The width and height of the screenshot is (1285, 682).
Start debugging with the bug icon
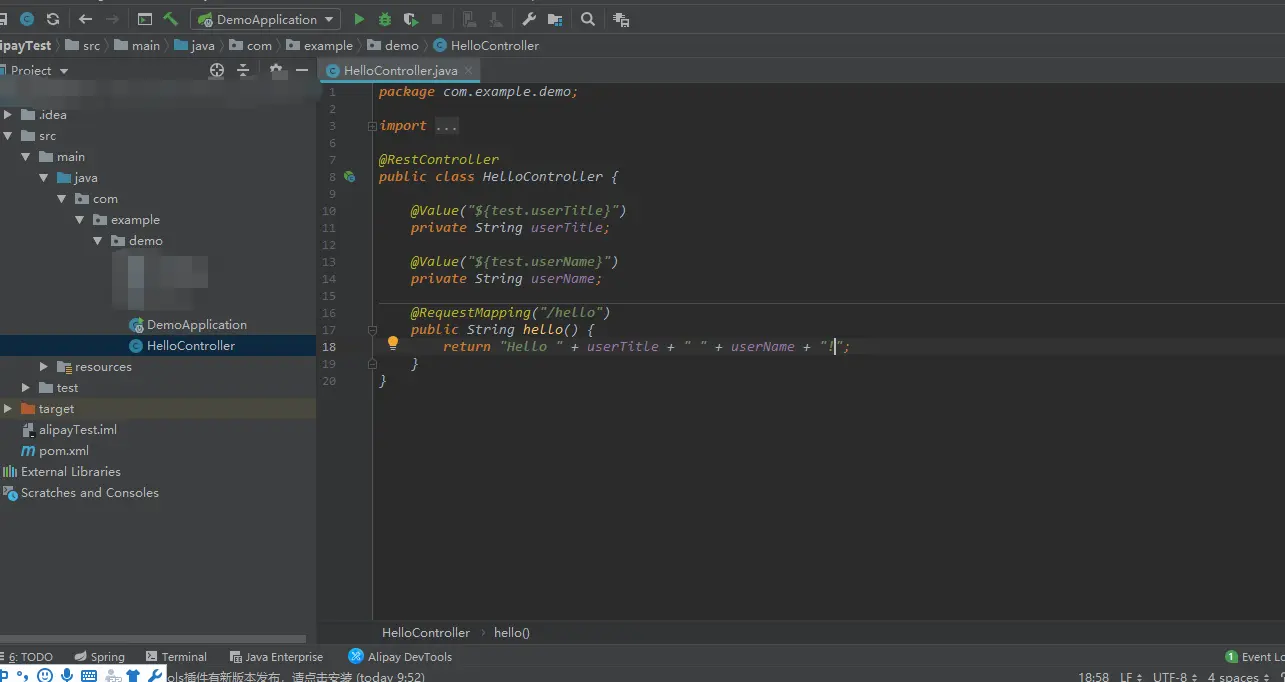click(385, 19)
